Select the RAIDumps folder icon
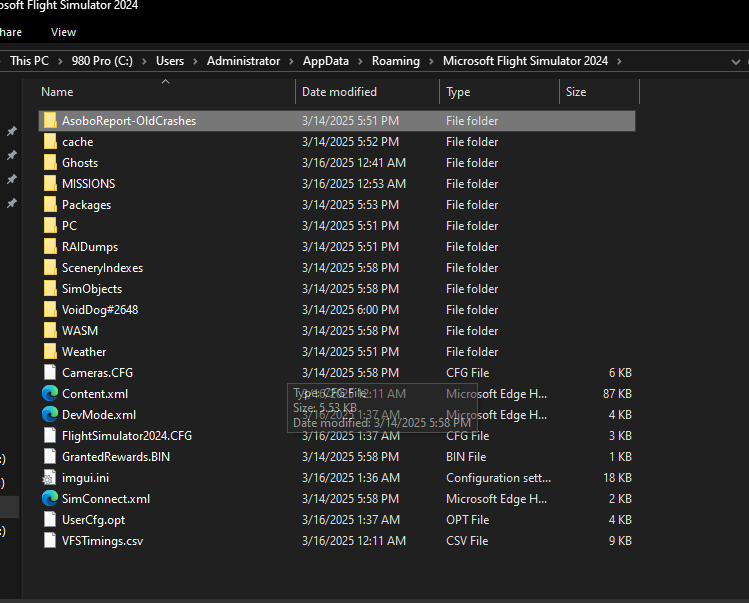 pyautogui.click(x=50, y=247)
